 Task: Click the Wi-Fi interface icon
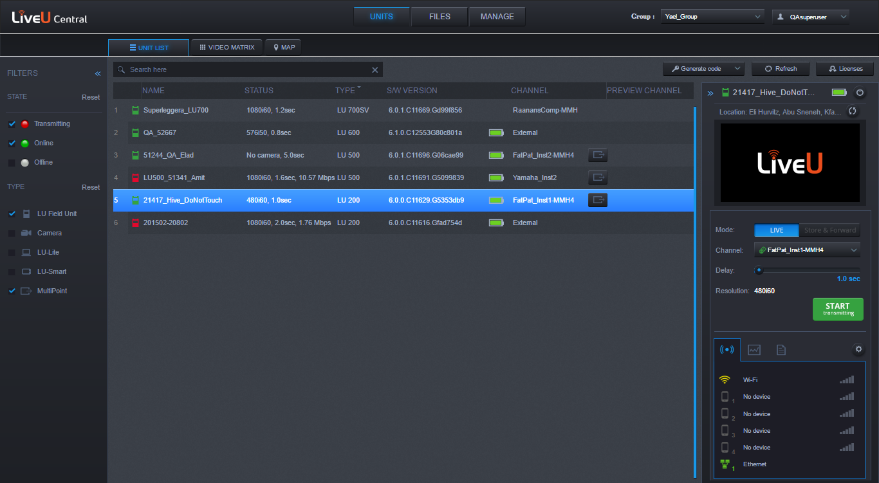[725, 380]
